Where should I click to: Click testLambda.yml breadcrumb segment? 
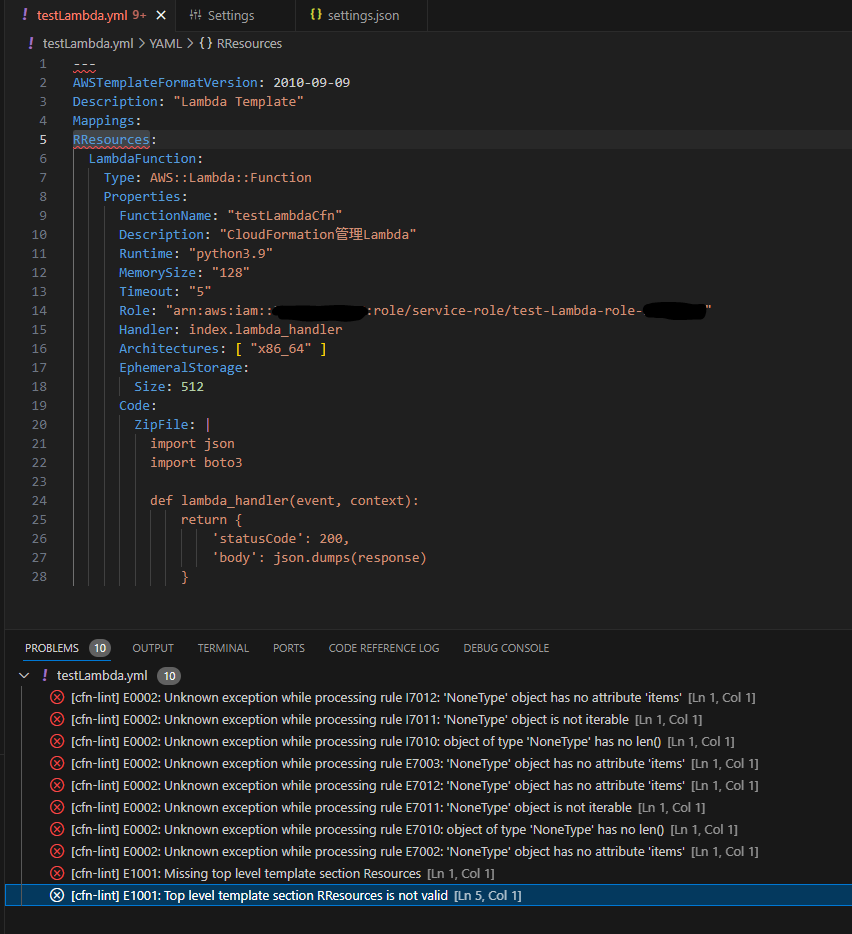[x=88, y=43]
